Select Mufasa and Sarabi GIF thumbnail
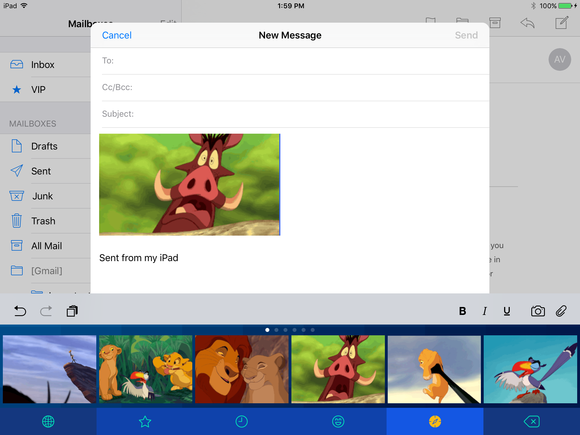This screenshot has height=435, width=580. 242,369
